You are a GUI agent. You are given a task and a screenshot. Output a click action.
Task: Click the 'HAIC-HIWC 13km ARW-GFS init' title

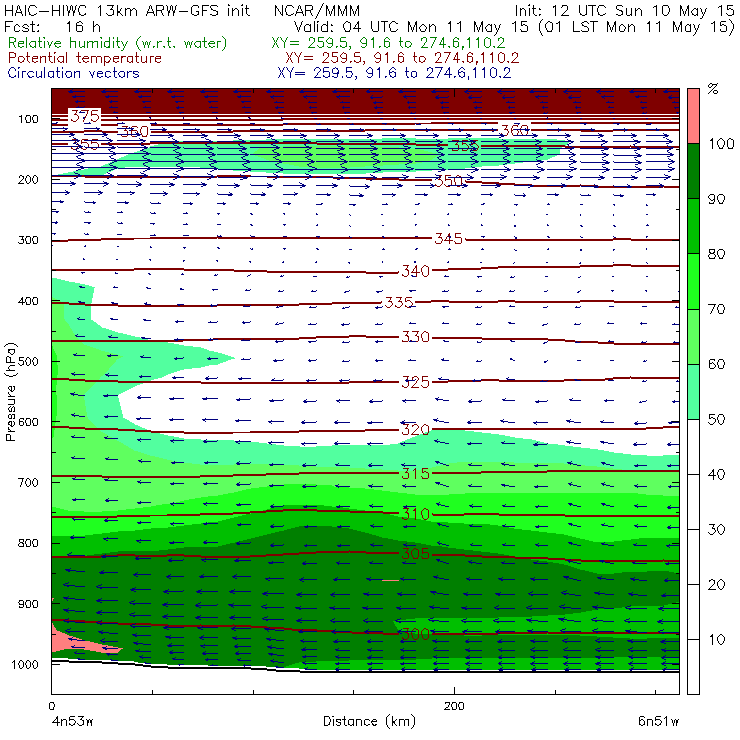(127, 10)
